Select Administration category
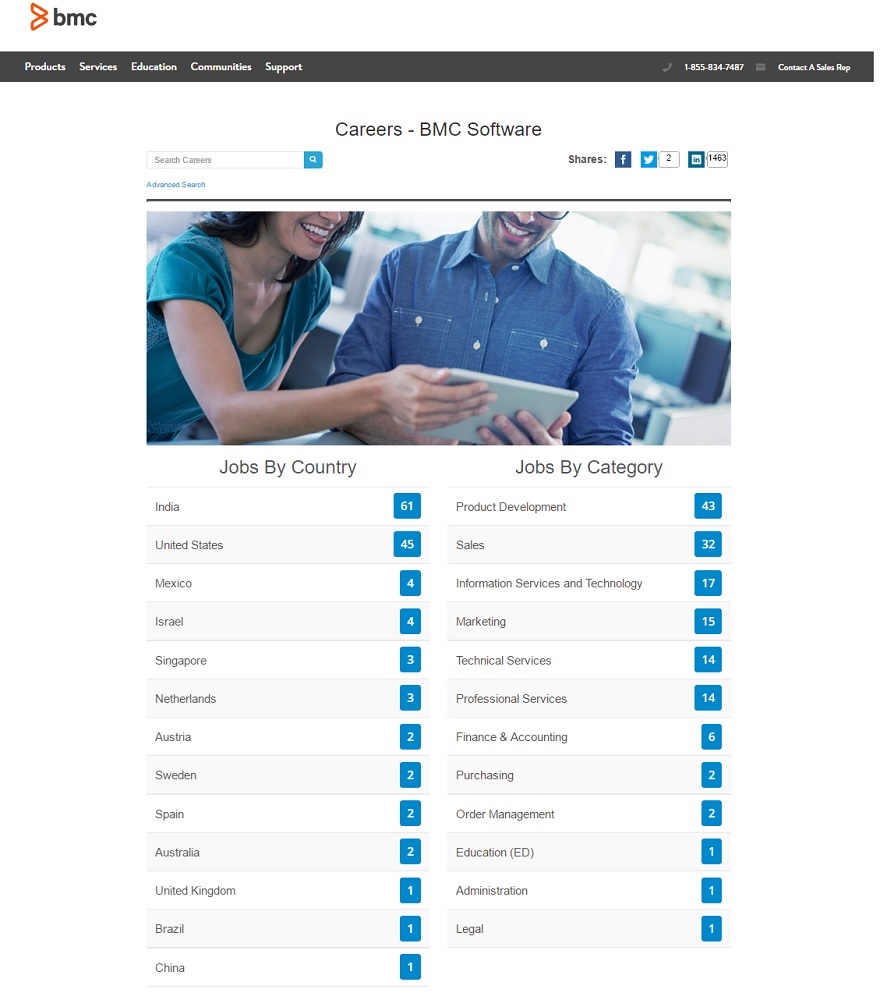887x1000 pixels. click(x=589, y=890)
